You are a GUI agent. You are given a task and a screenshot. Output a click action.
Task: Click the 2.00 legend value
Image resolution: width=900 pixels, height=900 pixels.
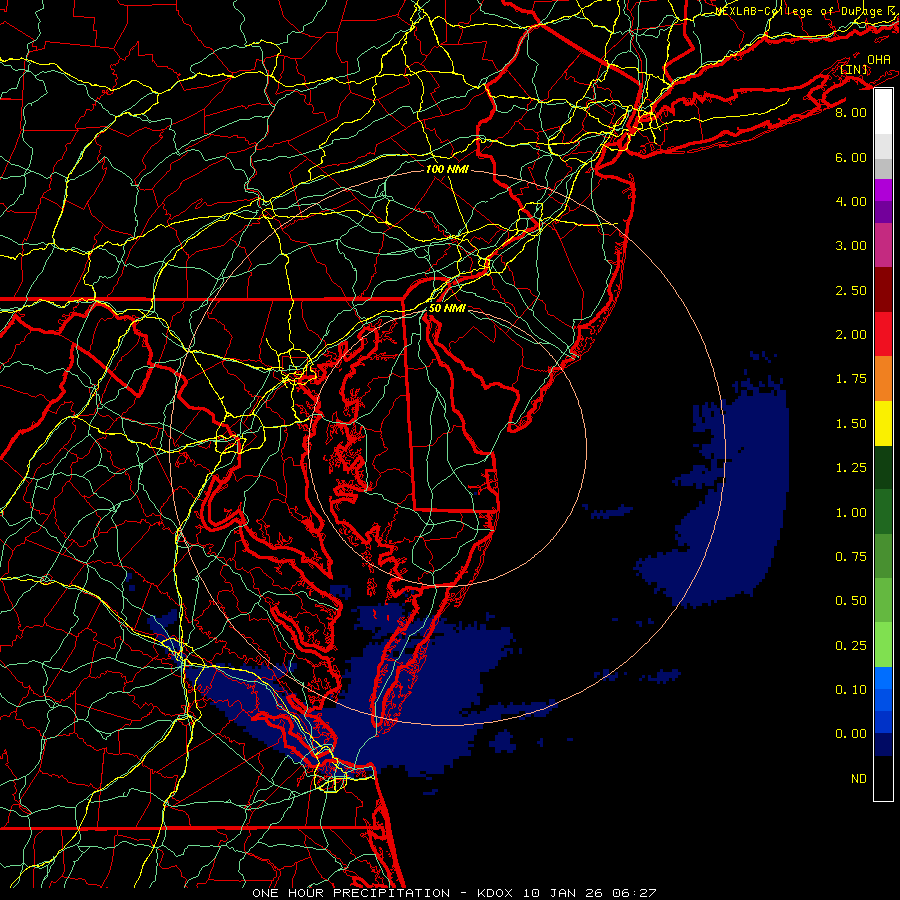click(851, 335)
